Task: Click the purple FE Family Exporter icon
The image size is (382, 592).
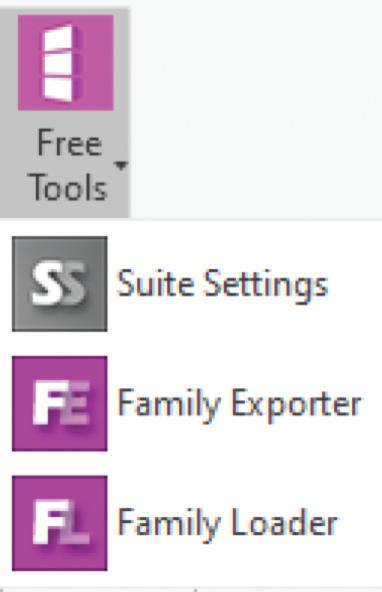Action: (60, 404)
